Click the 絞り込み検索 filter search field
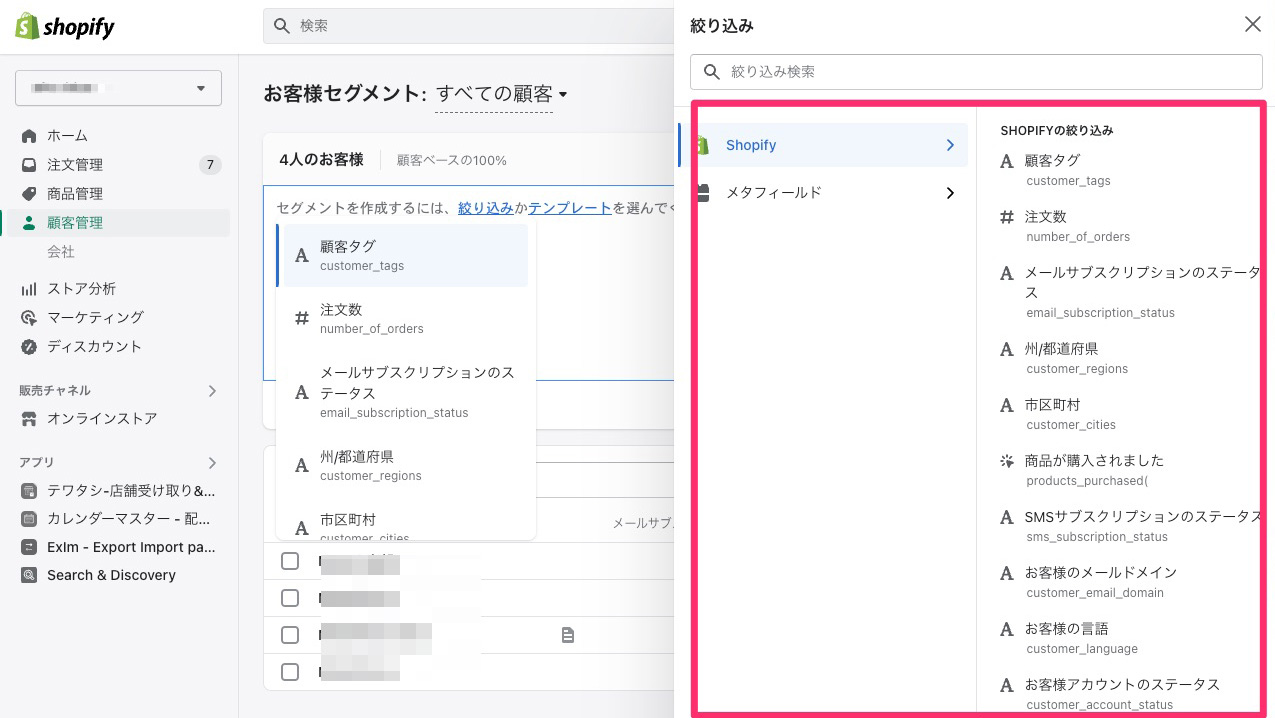This screenshot has width=1275, height=718. [x=976, y=72]
